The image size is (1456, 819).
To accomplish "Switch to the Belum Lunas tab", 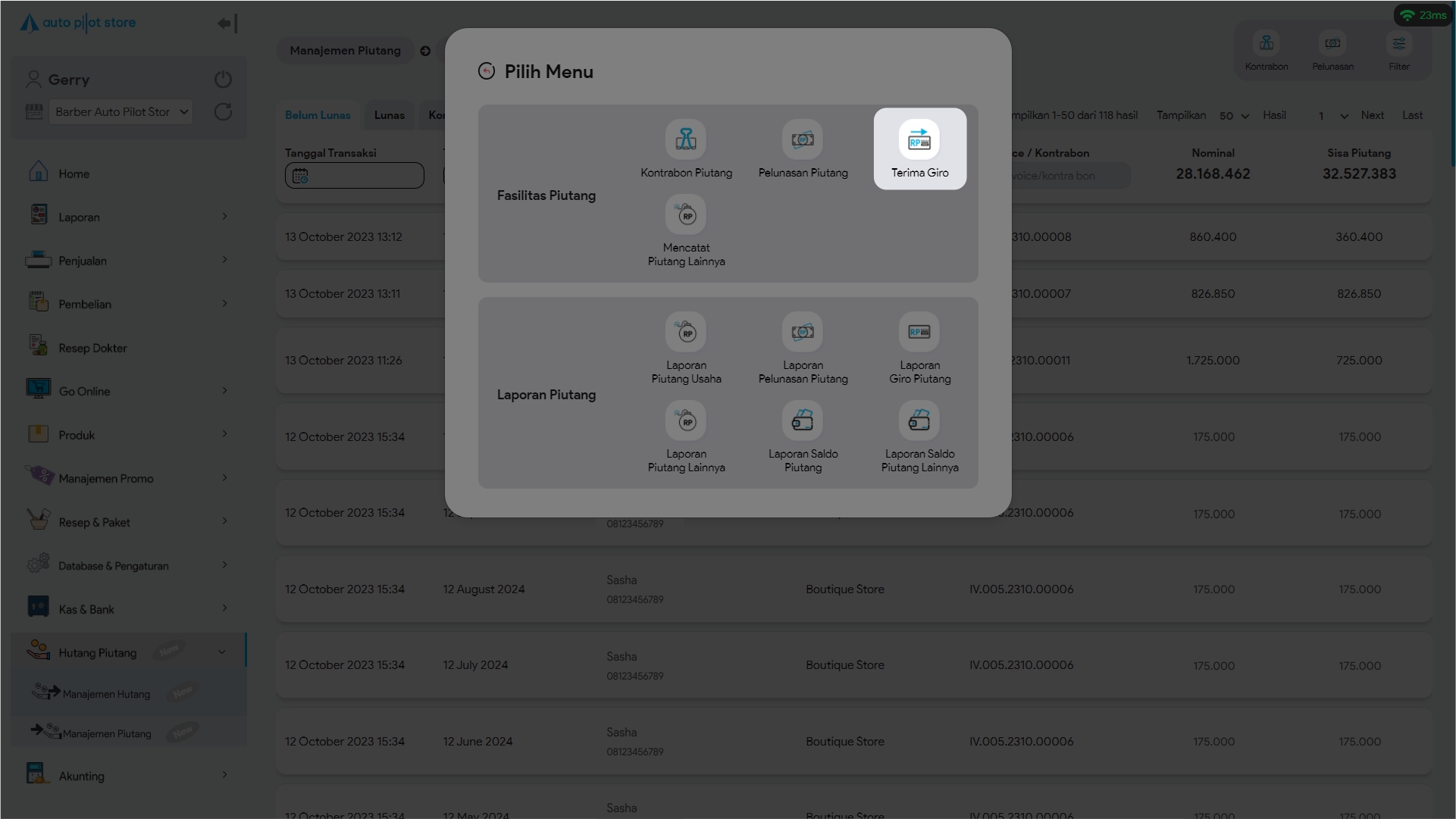I will point(318,115).
